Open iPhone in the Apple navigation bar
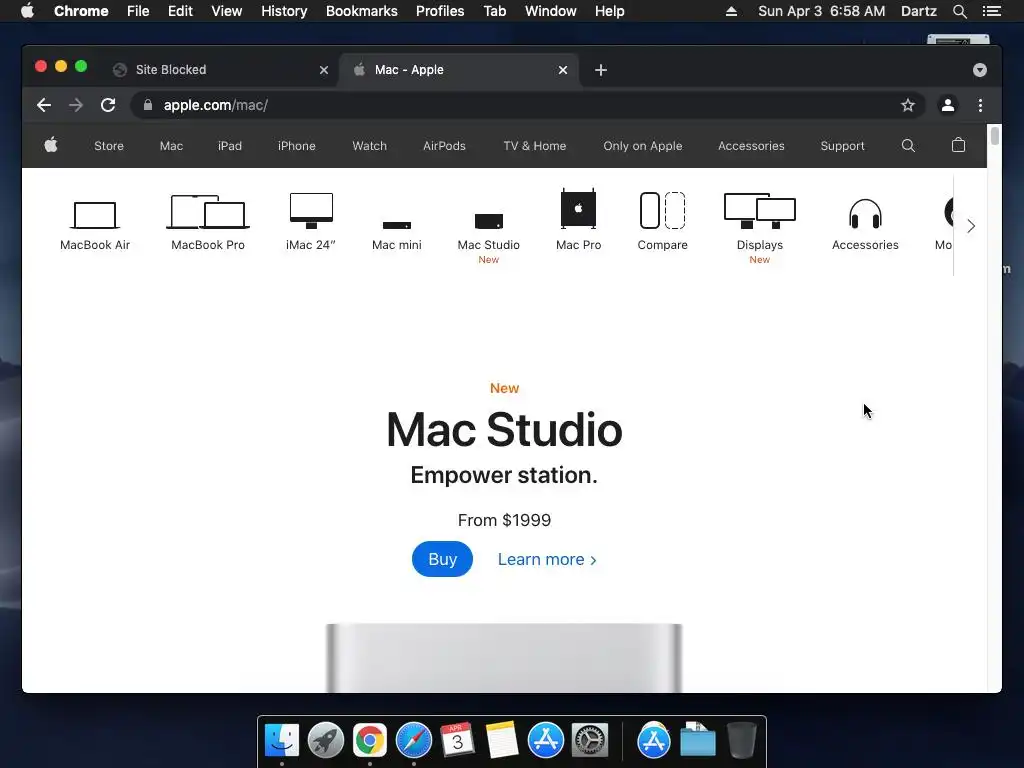The width and height of the screenshot is (1024, 768). (296, 146)
